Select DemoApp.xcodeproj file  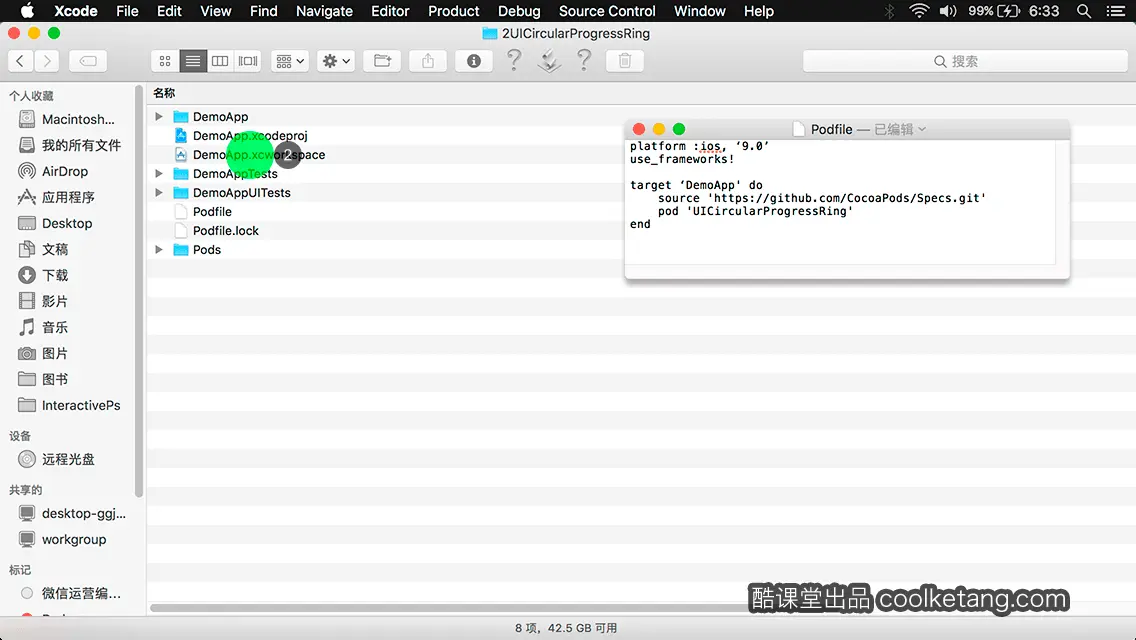250,136
